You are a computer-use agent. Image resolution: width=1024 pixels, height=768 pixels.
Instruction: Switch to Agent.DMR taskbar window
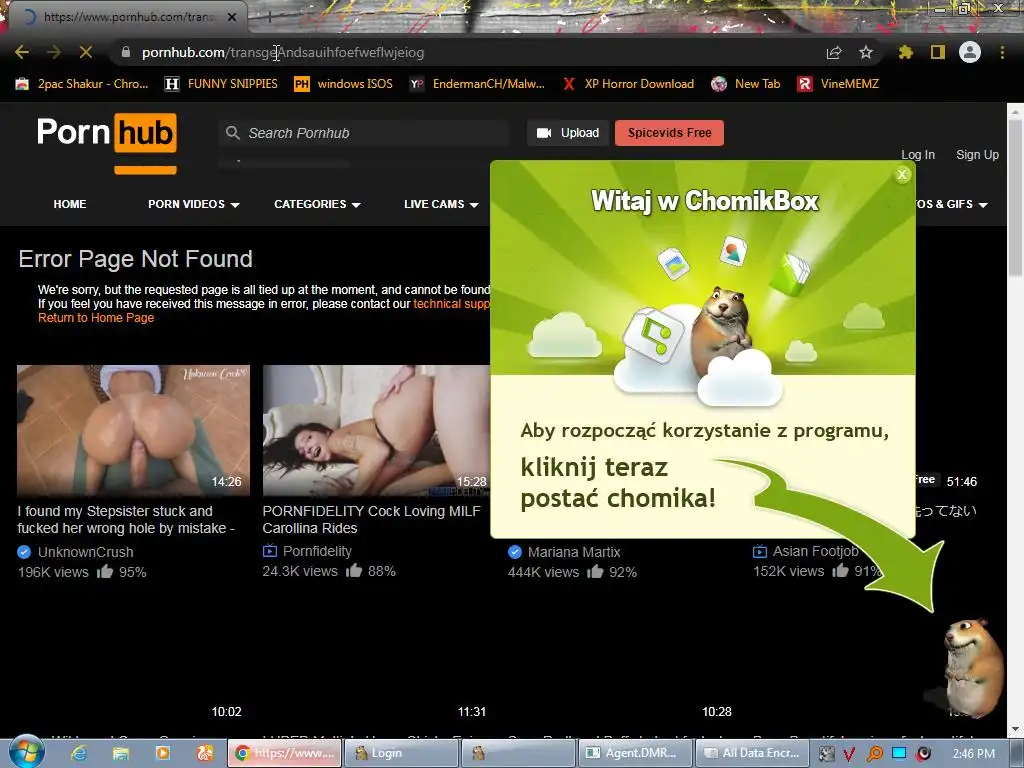(x=635, y=754)
